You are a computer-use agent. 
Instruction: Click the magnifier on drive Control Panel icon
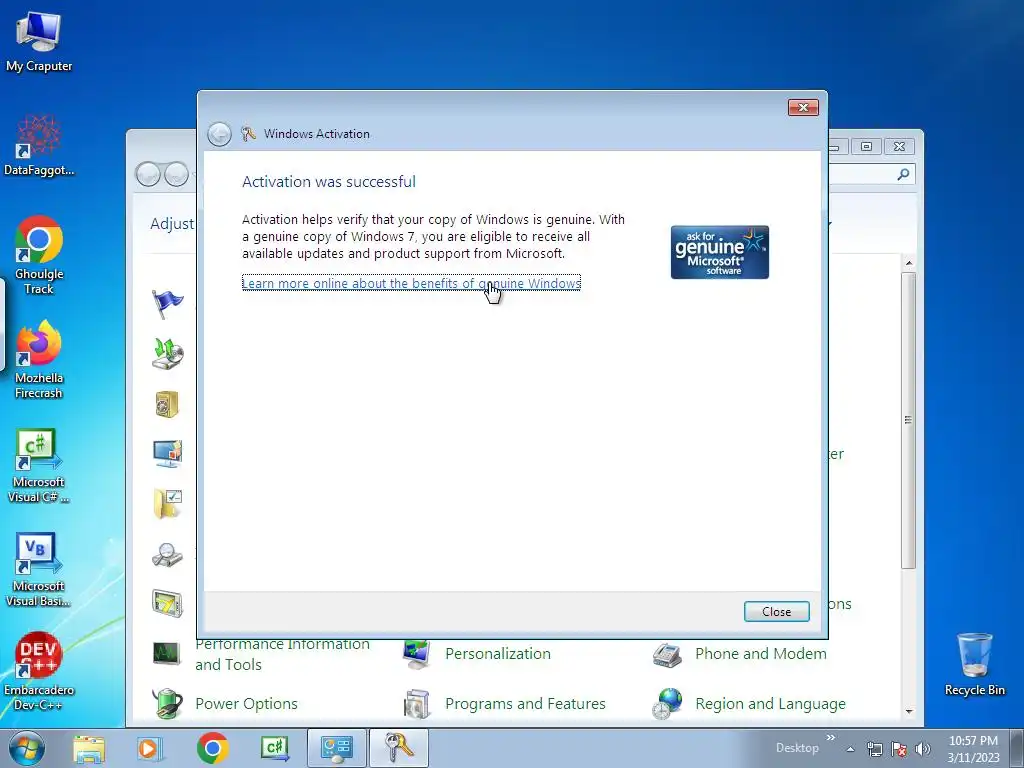(x=167, y=554)
